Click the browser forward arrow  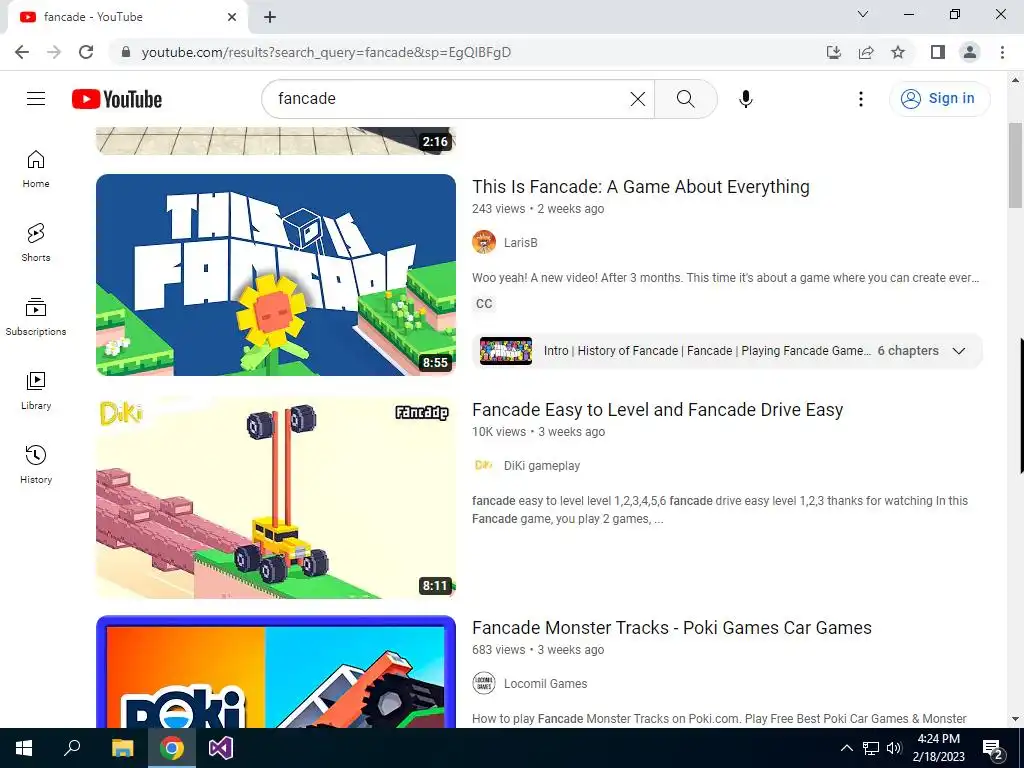point(54,52)
